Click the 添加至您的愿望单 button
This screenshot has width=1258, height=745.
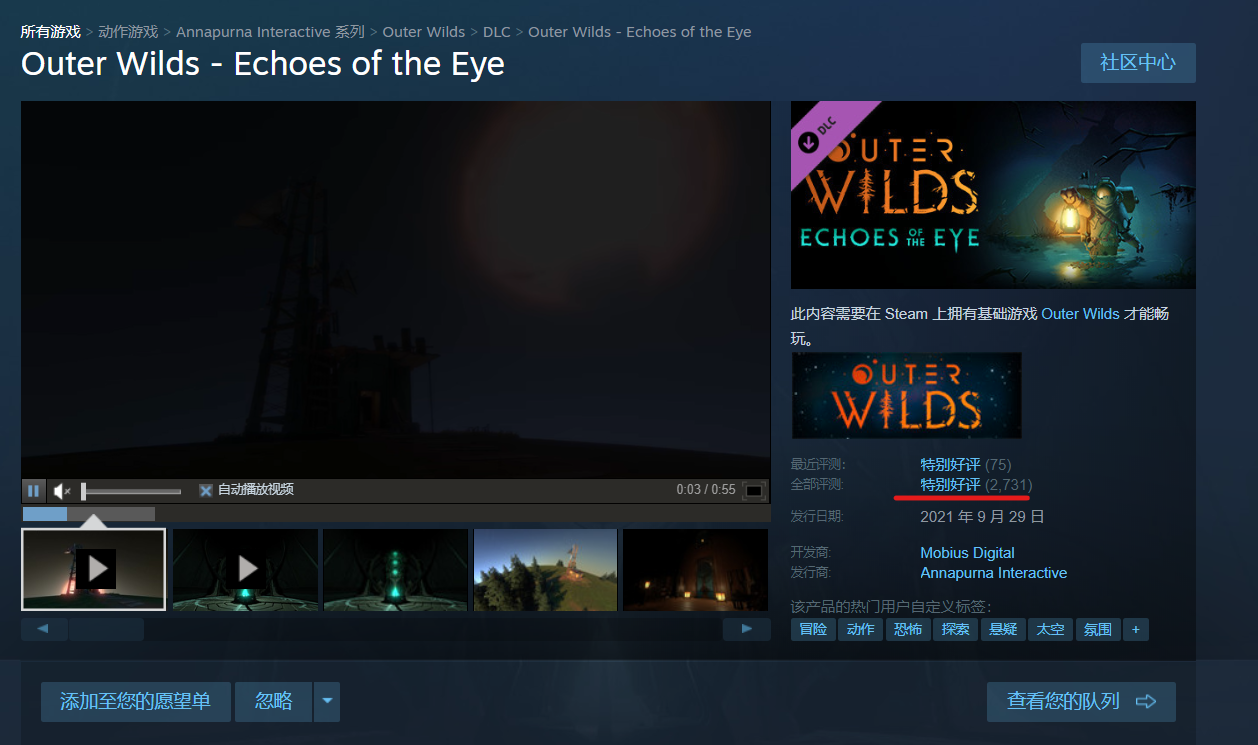(x=136, y=702)
